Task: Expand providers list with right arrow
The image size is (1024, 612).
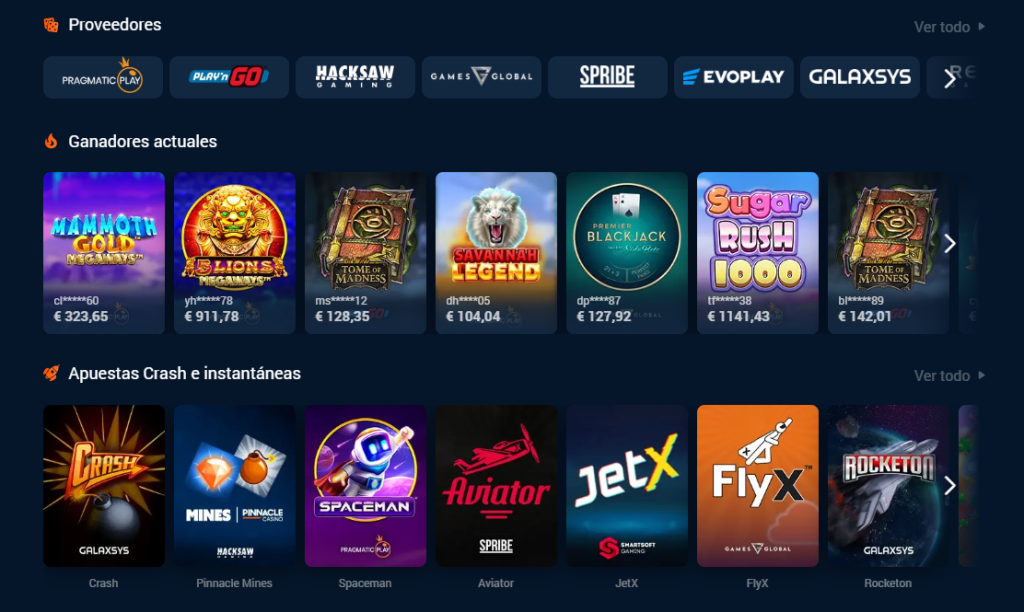Action: 950,78
